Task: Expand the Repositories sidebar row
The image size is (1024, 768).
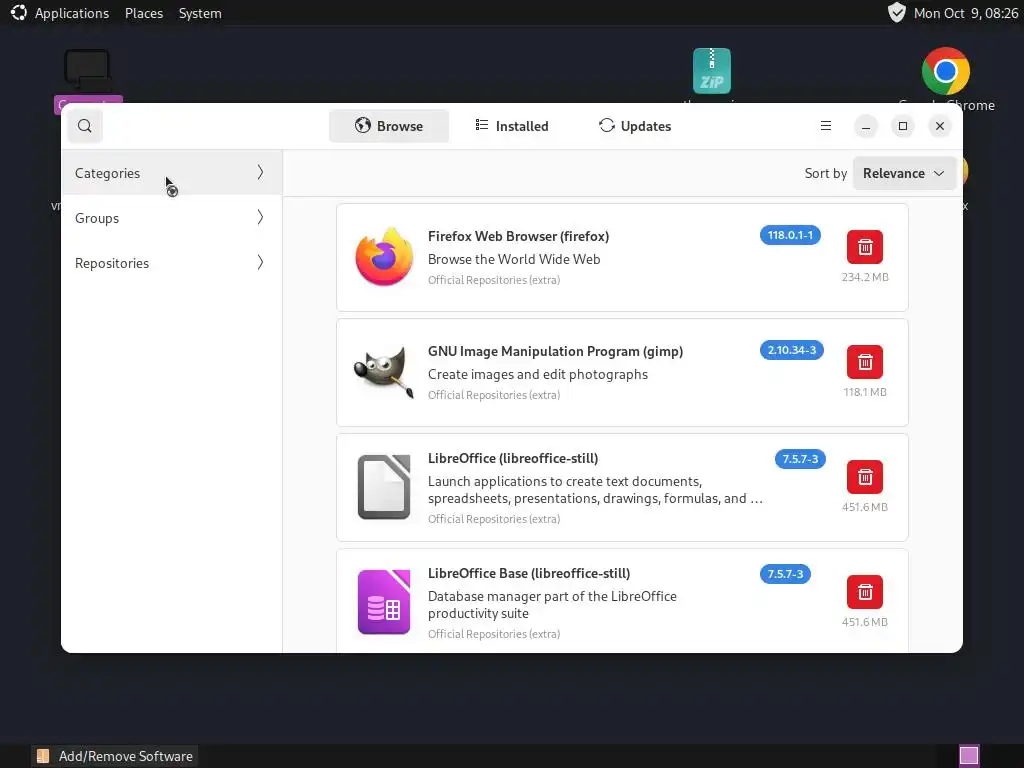Action: (x=172, y=263)
